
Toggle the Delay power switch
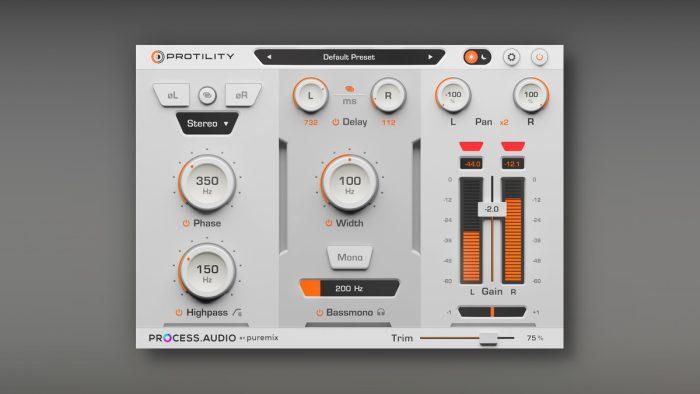(336, 122)
